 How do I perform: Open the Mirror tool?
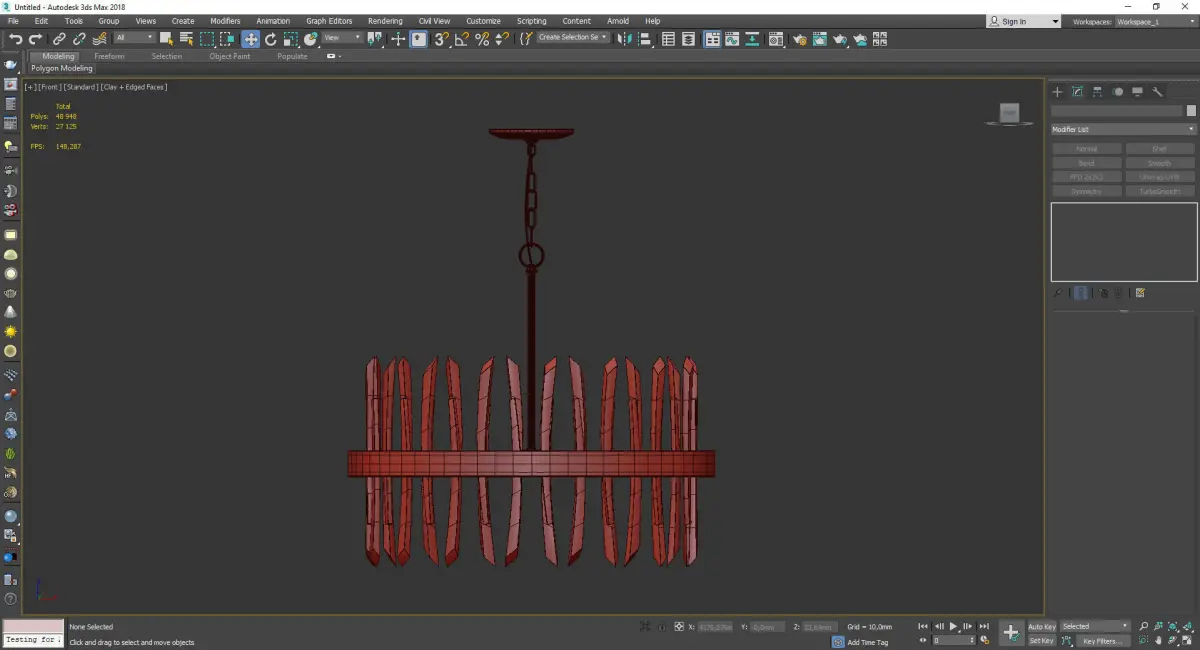[x=624, y=39]
